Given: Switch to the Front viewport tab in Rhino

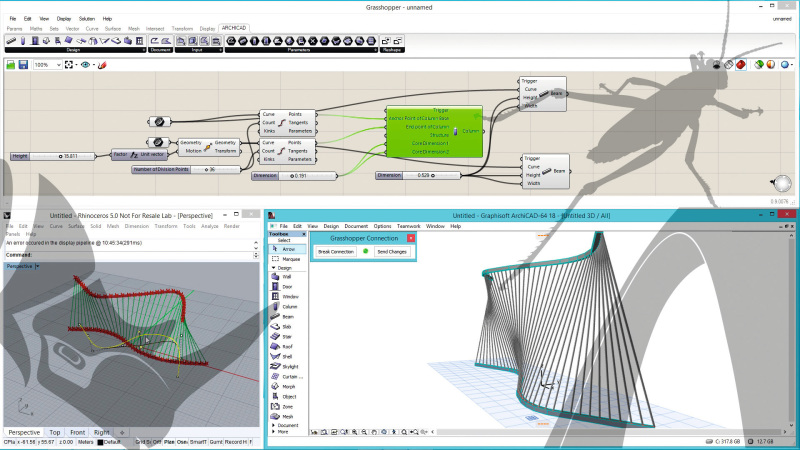Looking at the screenshot, I should (78, 432).
